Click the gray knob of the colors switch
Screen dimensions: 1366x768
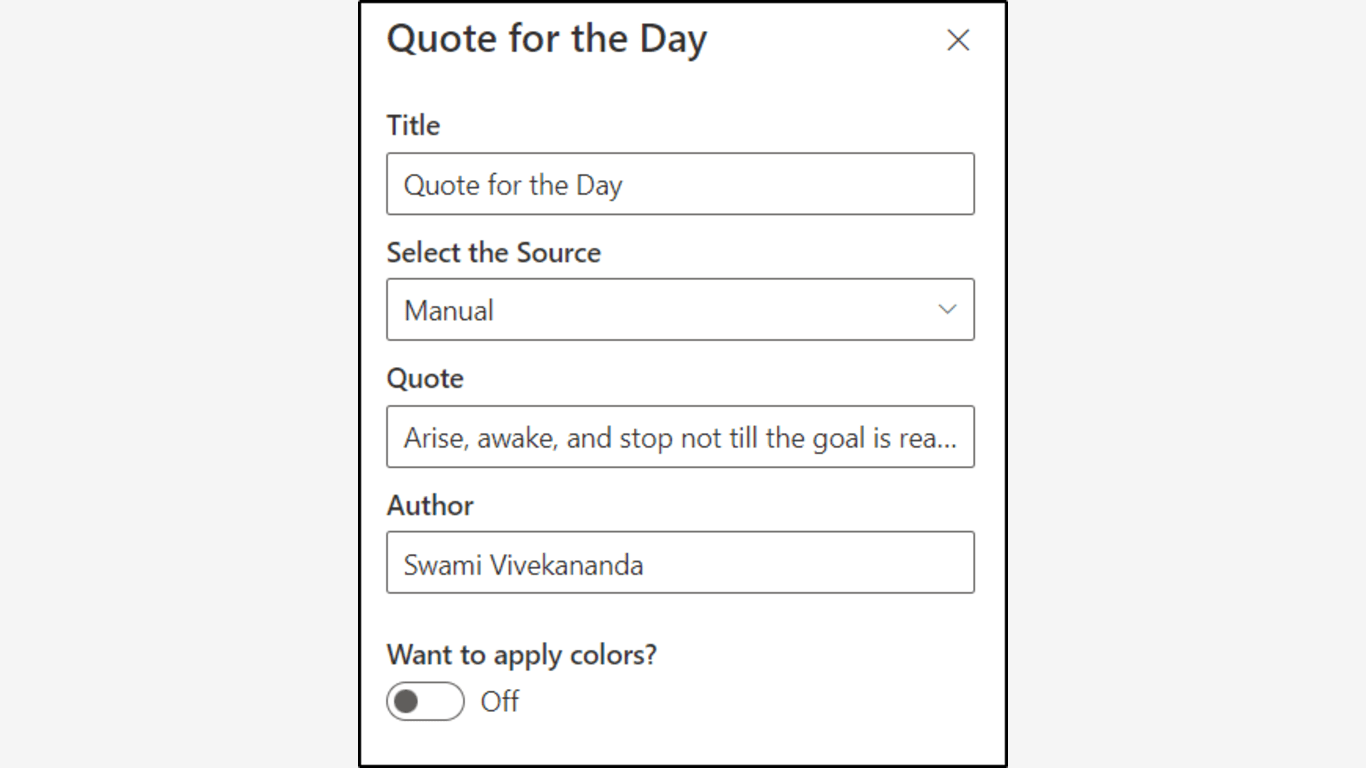click(x=406, y=702)
